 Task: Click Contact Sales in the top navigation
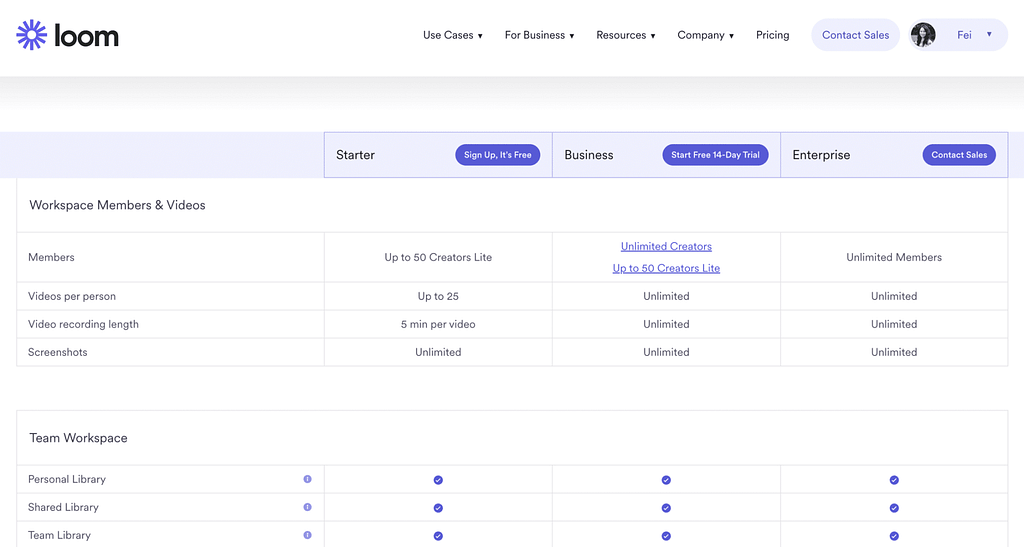click(x=855, y=35)
